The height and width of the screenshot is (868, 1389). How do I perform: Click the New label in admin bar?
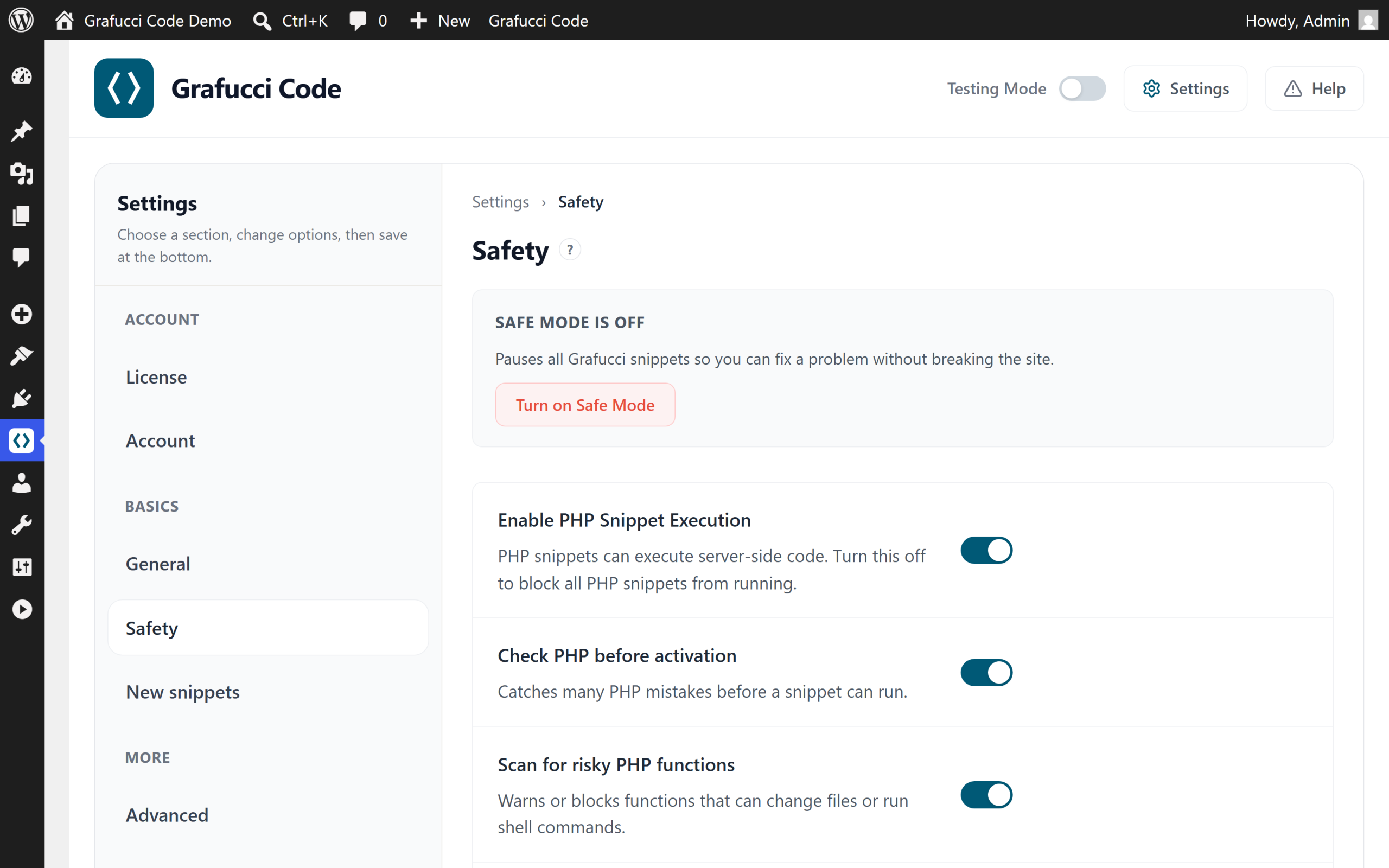click(x=454, y=21)
